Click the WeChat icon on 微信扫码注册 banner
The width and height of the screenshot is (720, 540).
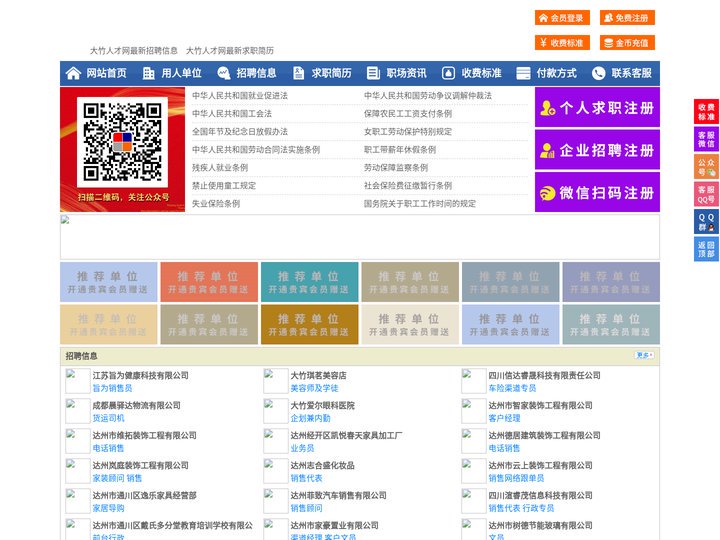(547, 193)
